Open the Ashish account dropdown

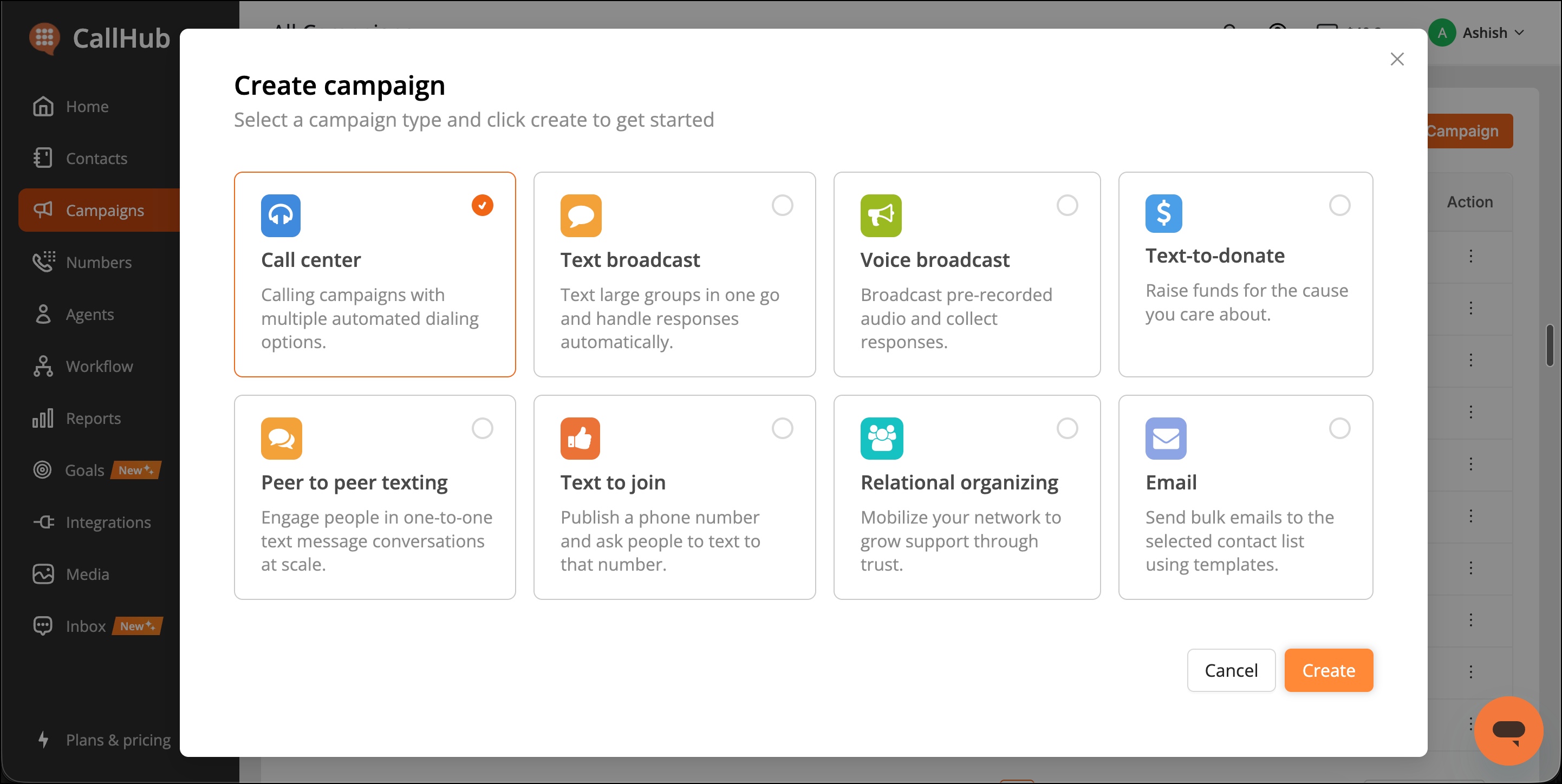pyautogui.click(x=1477, y=32)
